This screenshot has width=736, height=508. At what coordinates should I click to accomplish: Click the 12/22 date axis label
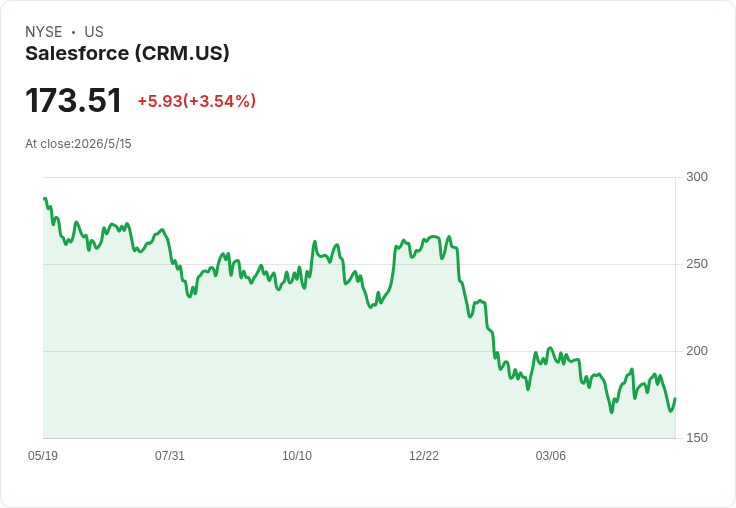pyautogui.click(x=424, y=455)
